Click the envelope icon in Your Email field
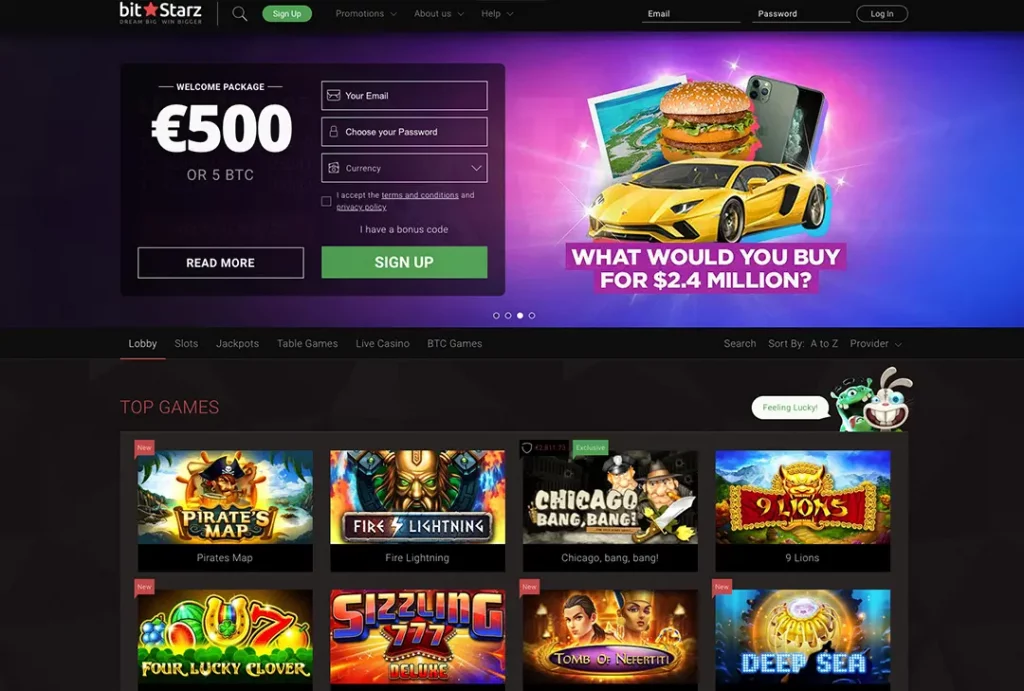 (x=334, y=95)
